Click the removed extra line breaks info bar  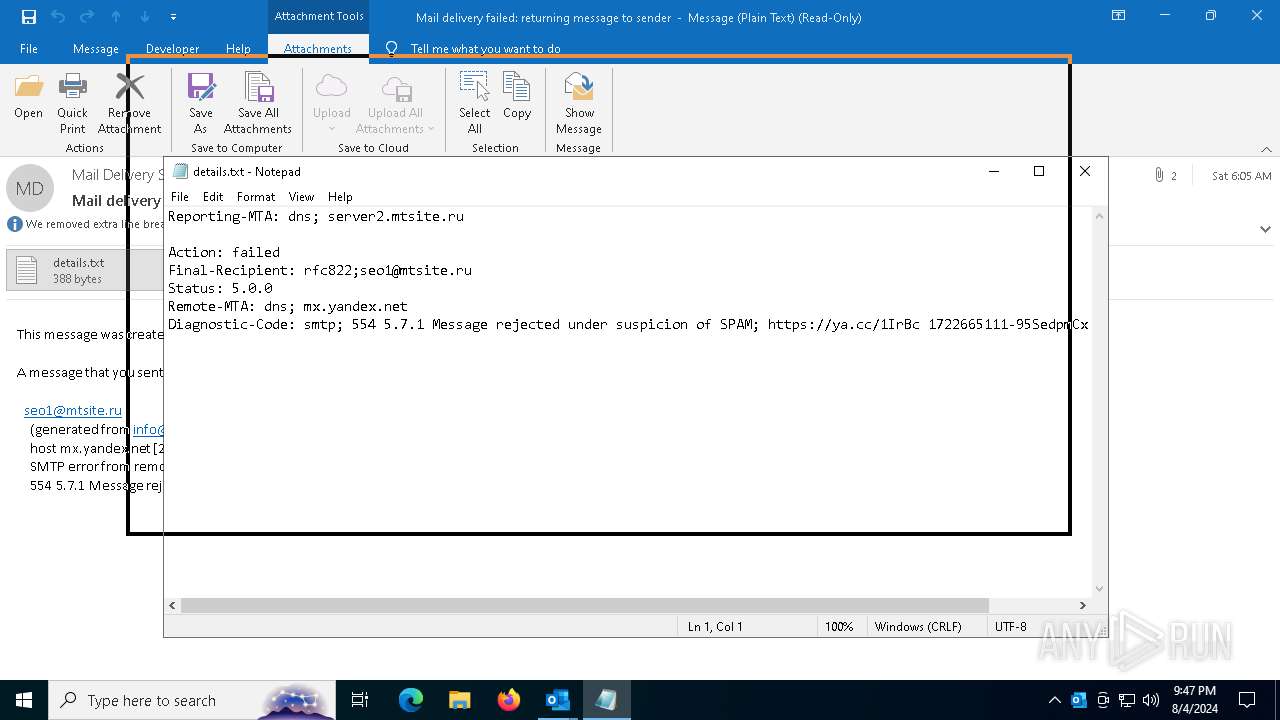[86, 224]
